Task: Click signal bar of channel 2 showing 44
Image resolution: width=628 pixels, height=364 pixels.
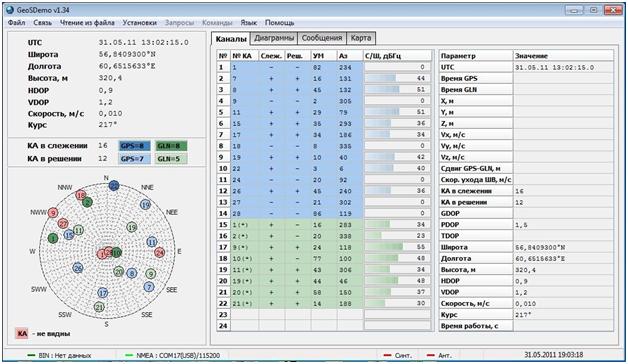Action: coord(397,78)
